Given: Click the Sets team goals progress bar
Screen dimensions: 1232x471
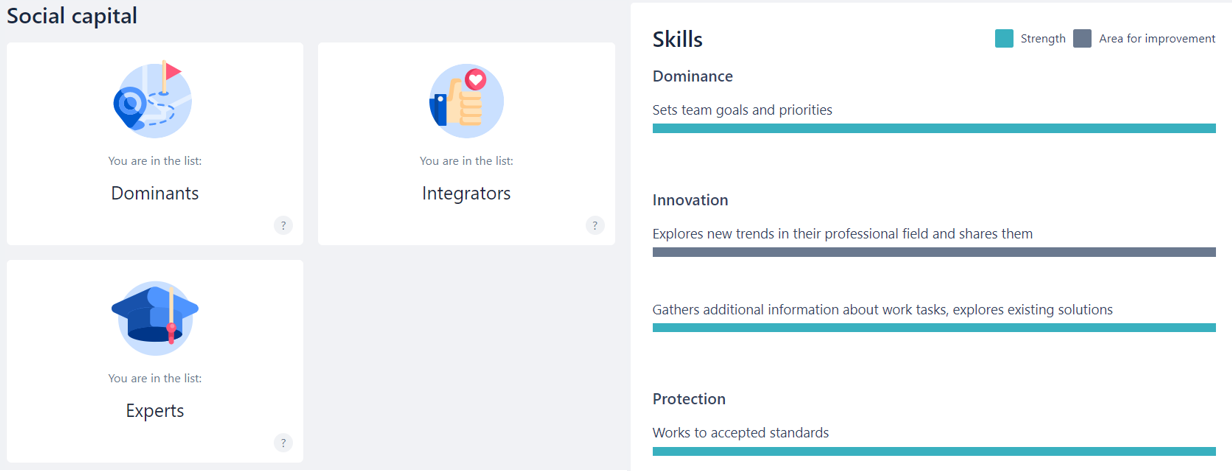Looking at the screenshot, I should (x=934, y=128).
